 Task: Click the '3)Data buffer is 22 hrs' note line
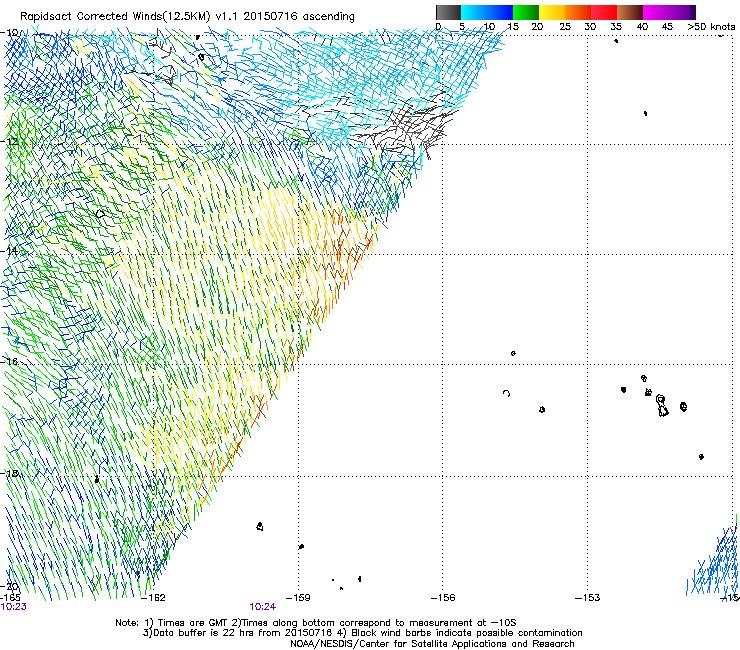coord(362,633)
